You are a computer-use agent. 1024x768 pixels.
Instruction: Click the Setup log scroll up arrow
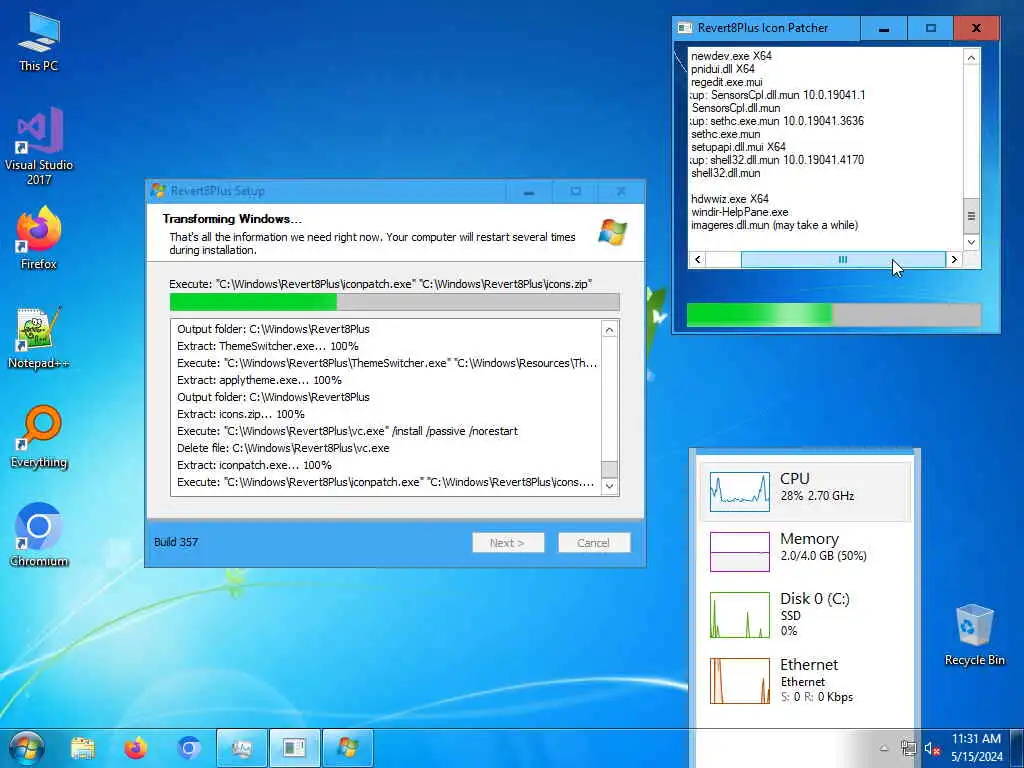(609, 330)
